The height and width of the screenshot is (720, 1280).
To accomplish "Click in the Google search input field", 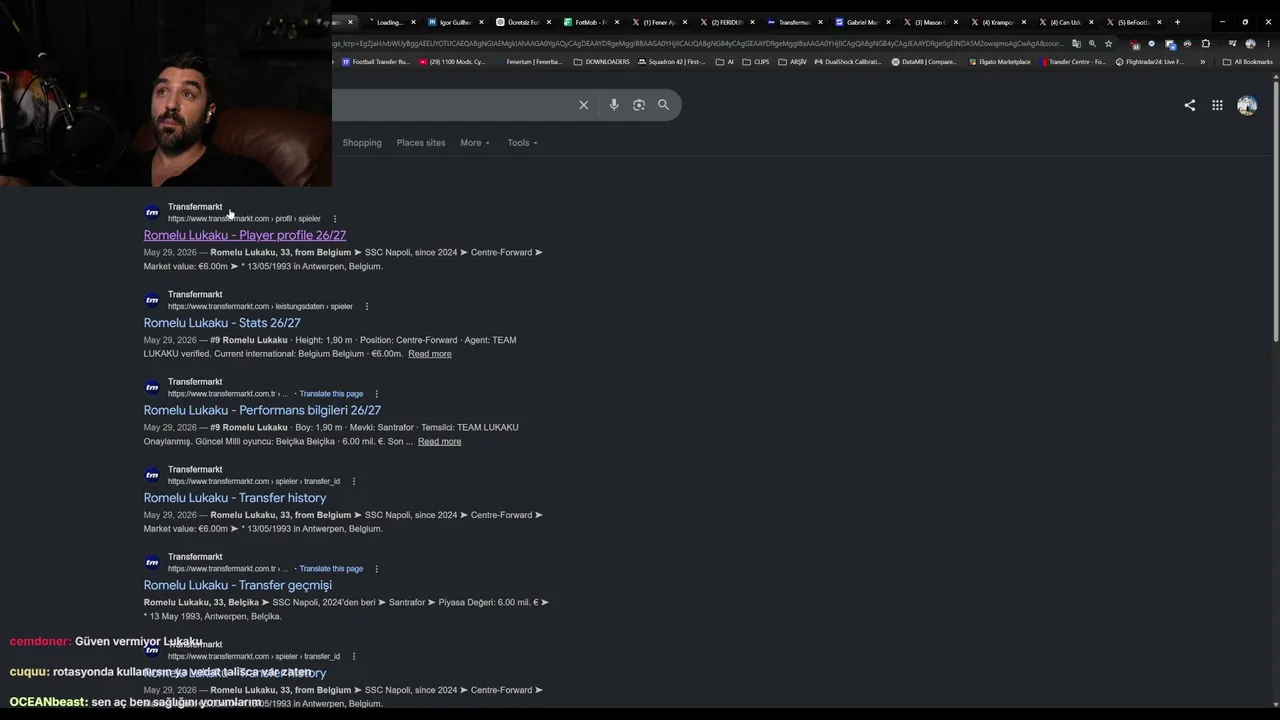I will (450, 105).
